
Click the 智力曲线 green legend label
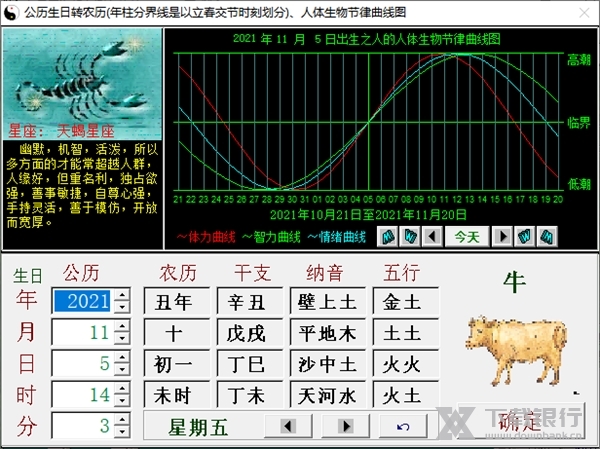(x=271, y=237)
